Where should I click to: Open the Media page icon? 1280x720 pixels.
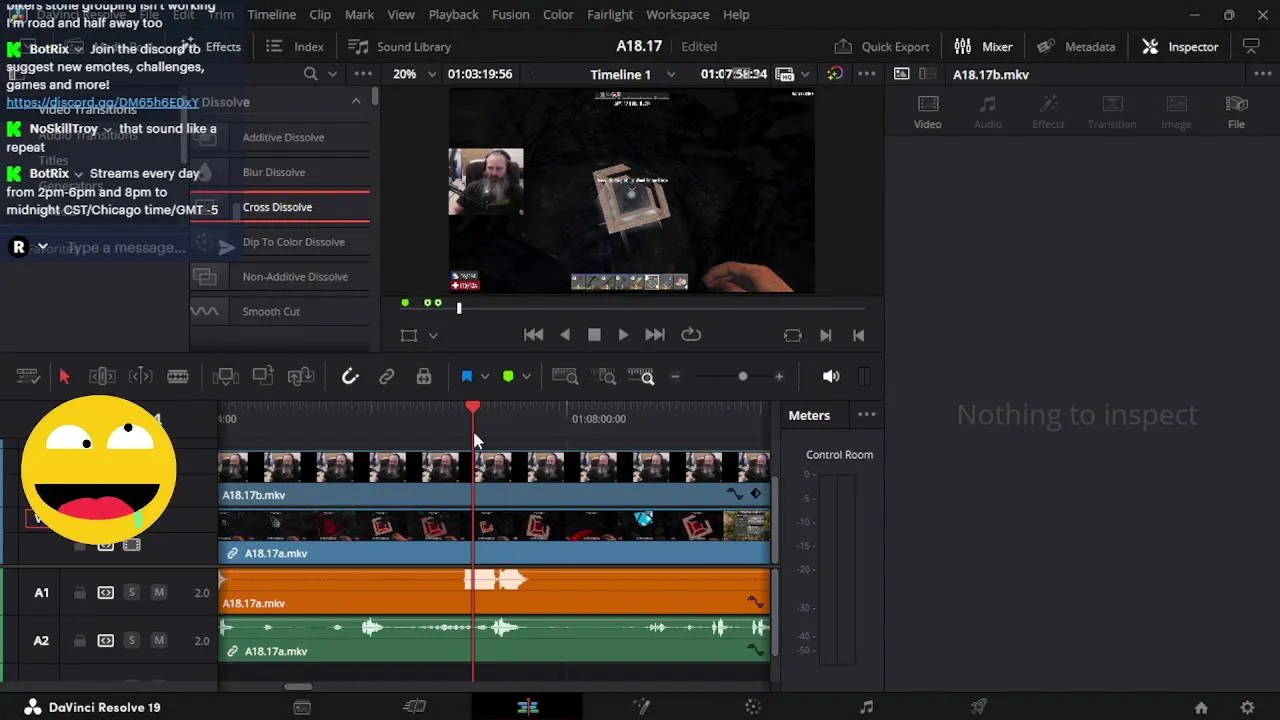[302, 707]
